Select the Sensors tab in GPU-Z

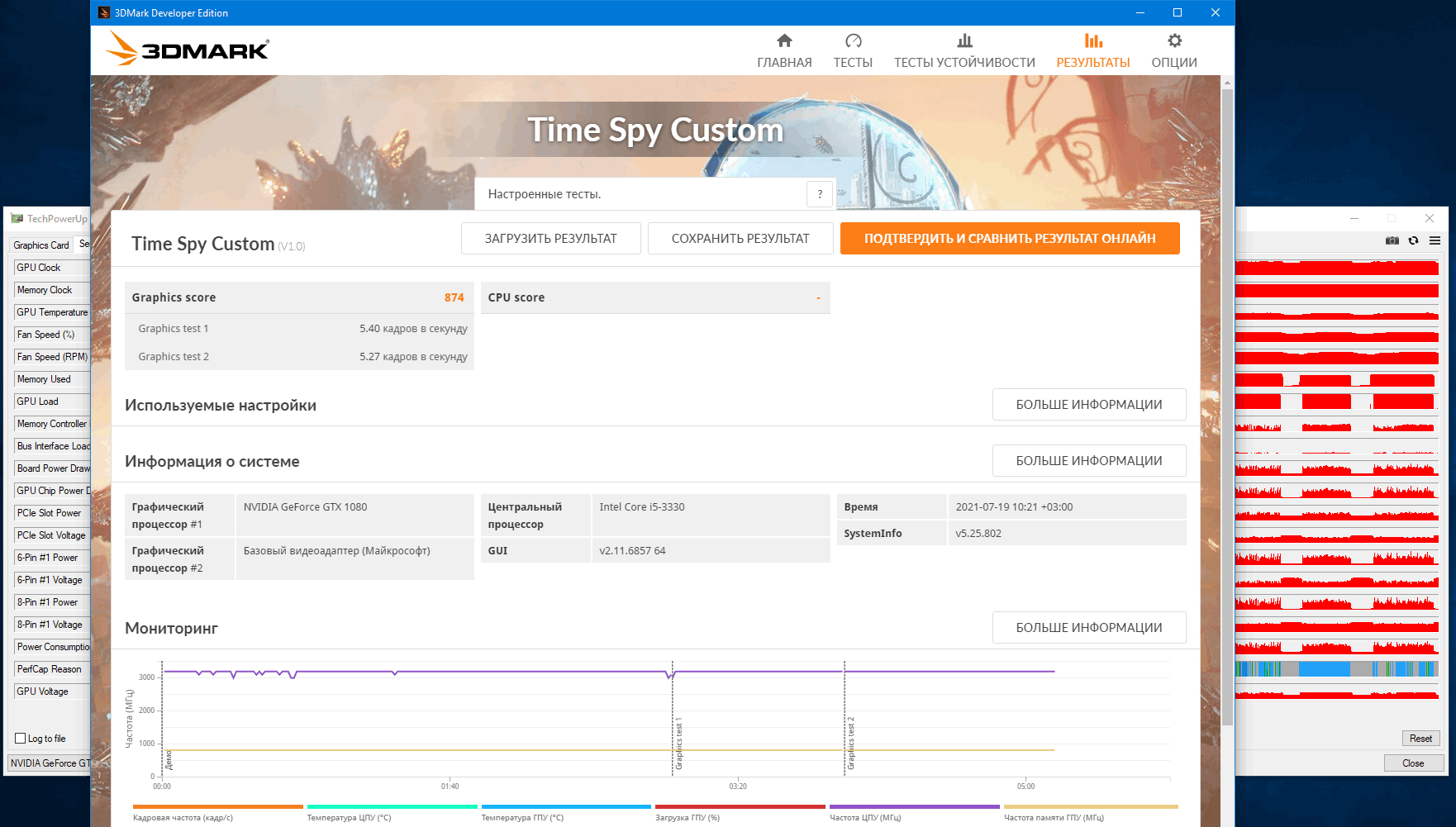(x=83, y=245)
